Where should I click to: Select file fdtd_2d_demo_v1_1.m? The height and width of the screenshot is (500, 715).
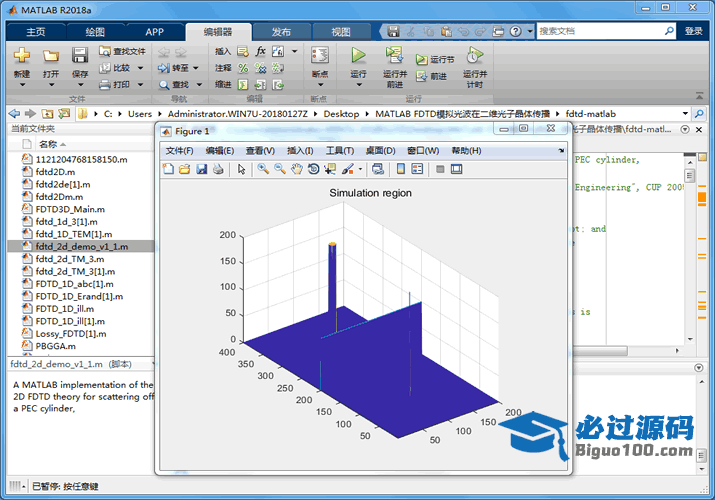tap(81, 247)
